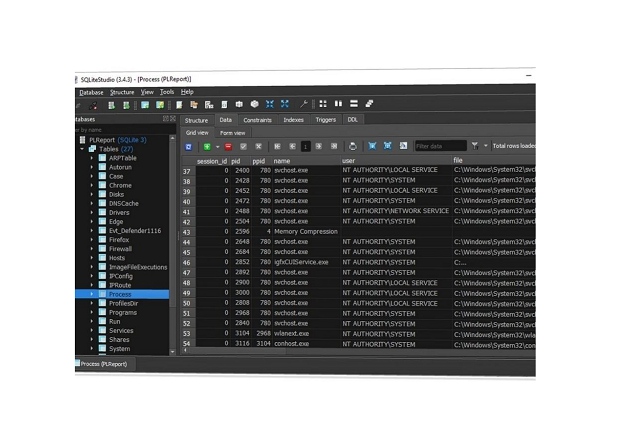Click the rollback changes X icon

[258, 146]
